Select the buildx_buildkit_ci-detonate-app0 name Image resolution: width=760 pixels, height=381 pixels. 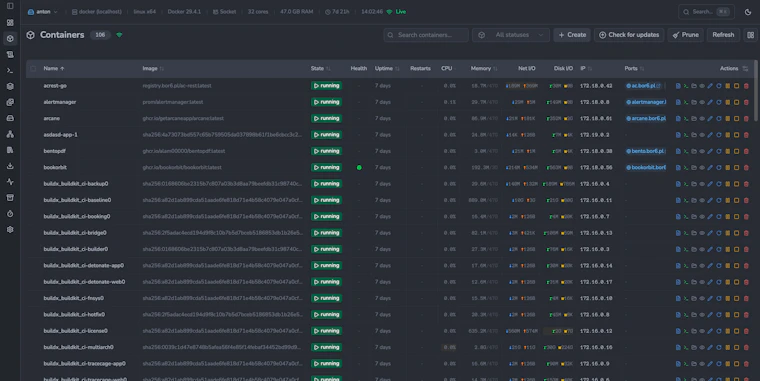point(83,266)
